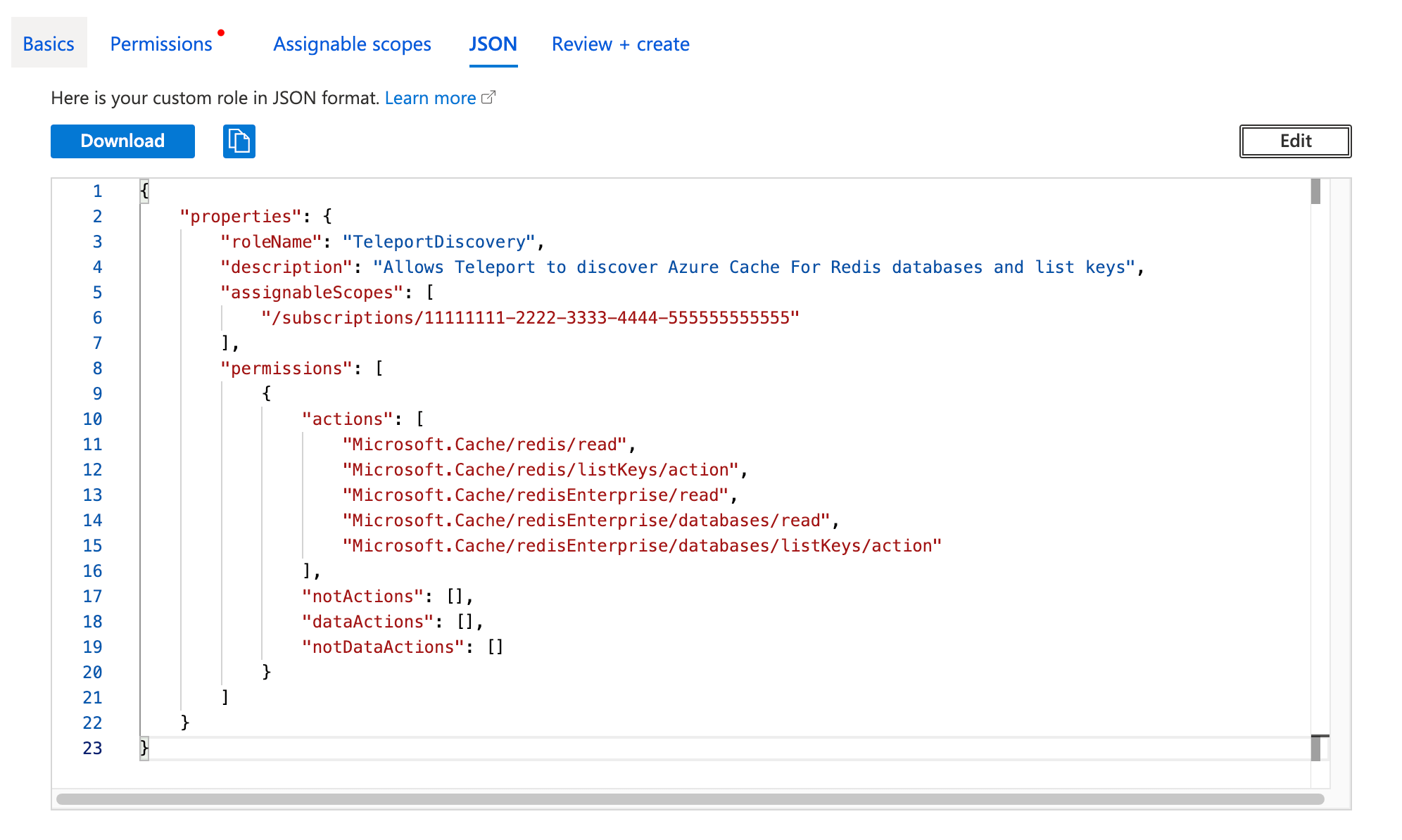Click the Download button
Viewport: 1402px width, 840px height.
click(122, 141)
